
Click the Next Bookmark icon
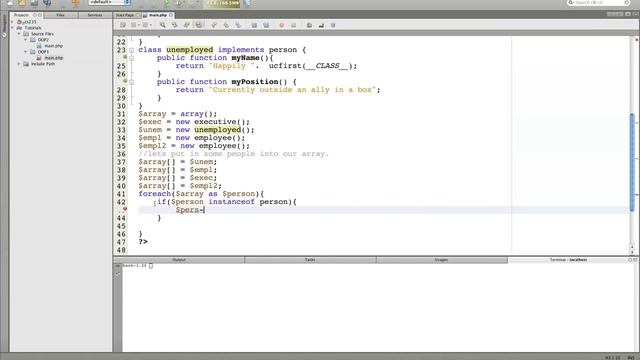coord(226,25)
